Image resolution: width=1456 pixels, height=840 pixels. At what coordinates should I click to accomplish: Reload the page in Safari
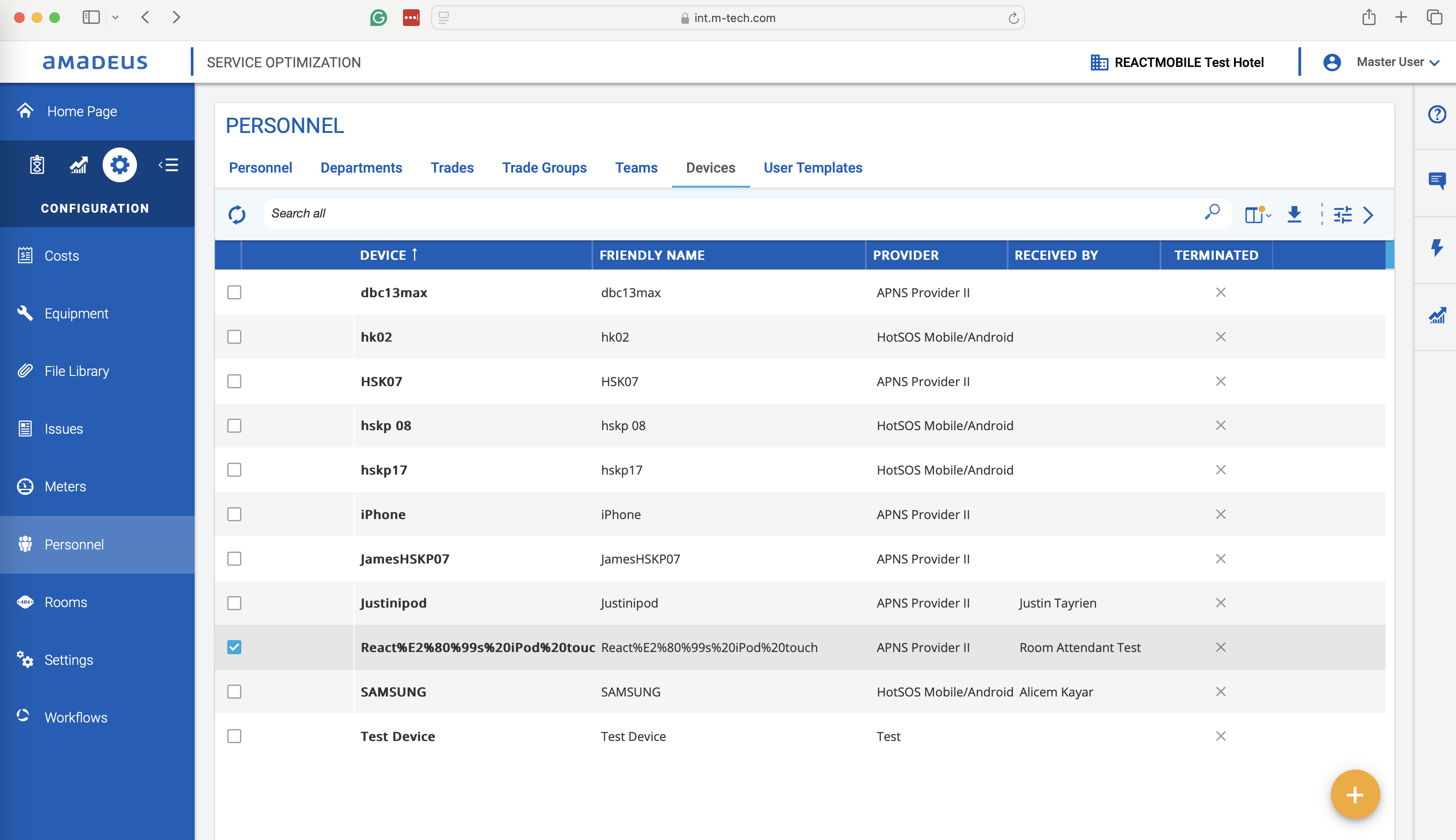1013,18
